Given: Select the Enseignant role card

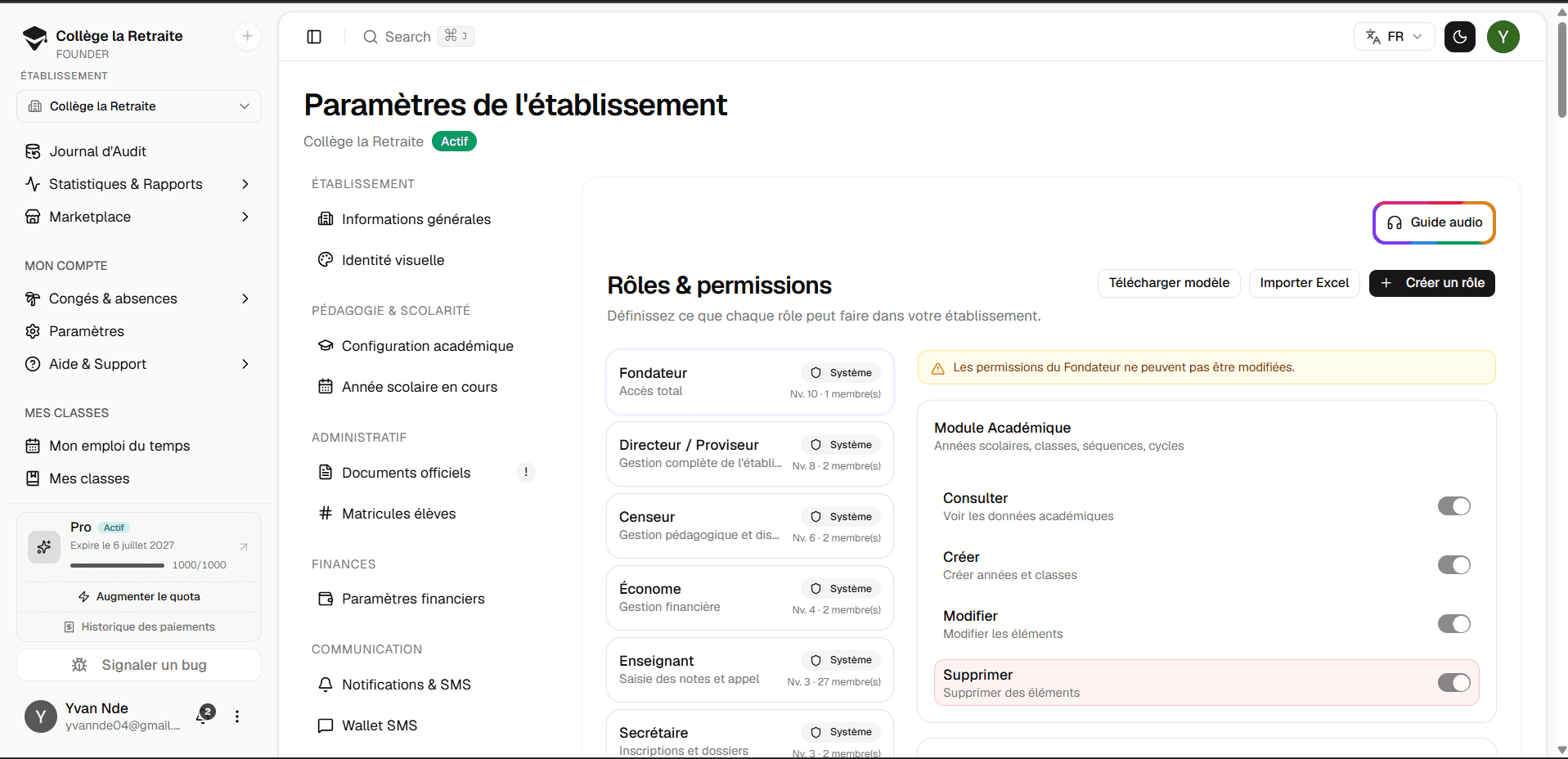Looking at the screenshot, I should (750, 670).
